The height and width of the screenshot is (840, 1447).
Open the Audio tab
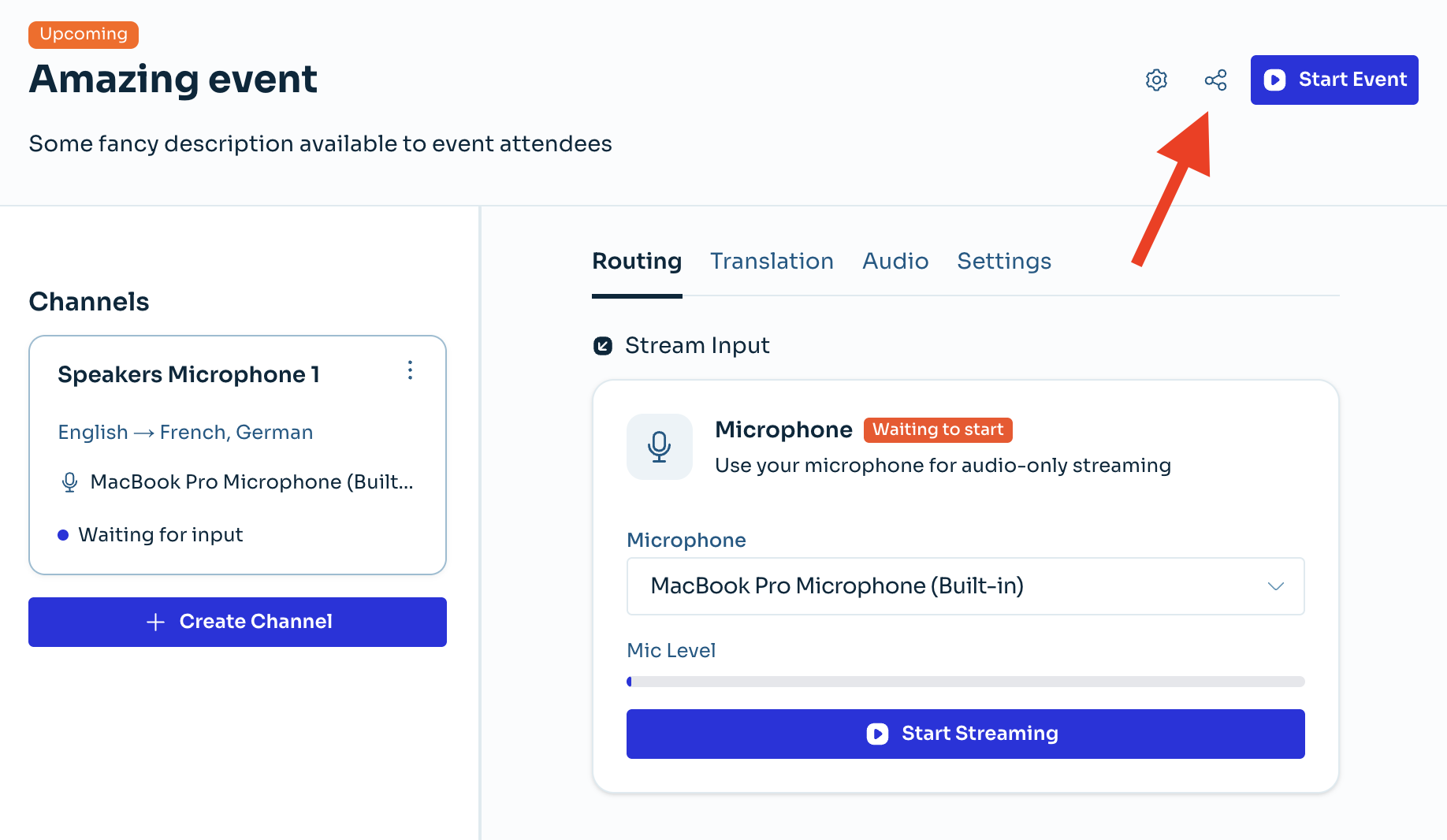point(895,261)
